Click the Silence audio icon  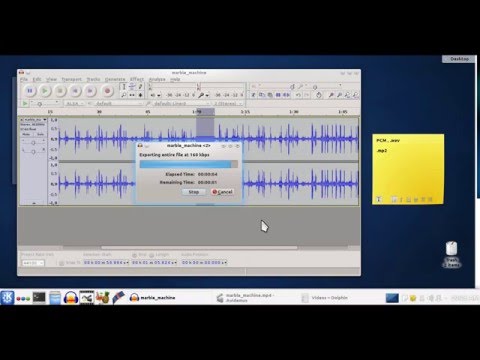286,95
